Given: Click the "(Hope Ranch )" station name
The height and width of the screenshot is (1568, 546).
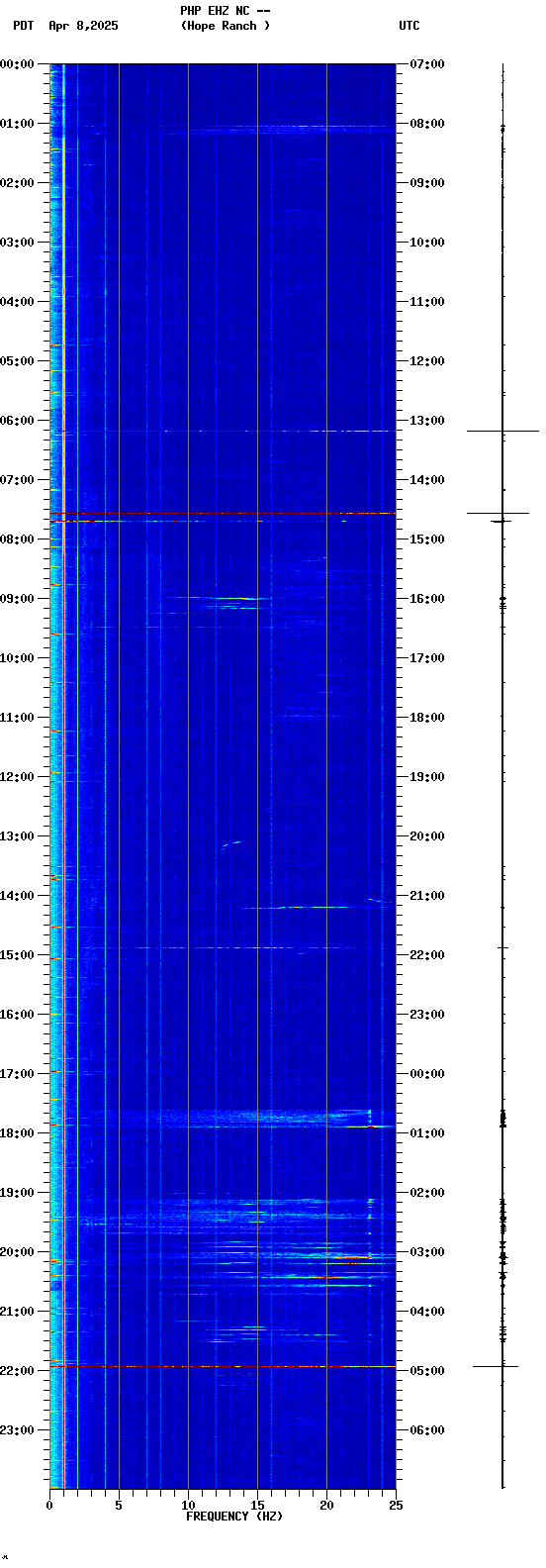Looking at the screenshot, I should pos(225,26).
